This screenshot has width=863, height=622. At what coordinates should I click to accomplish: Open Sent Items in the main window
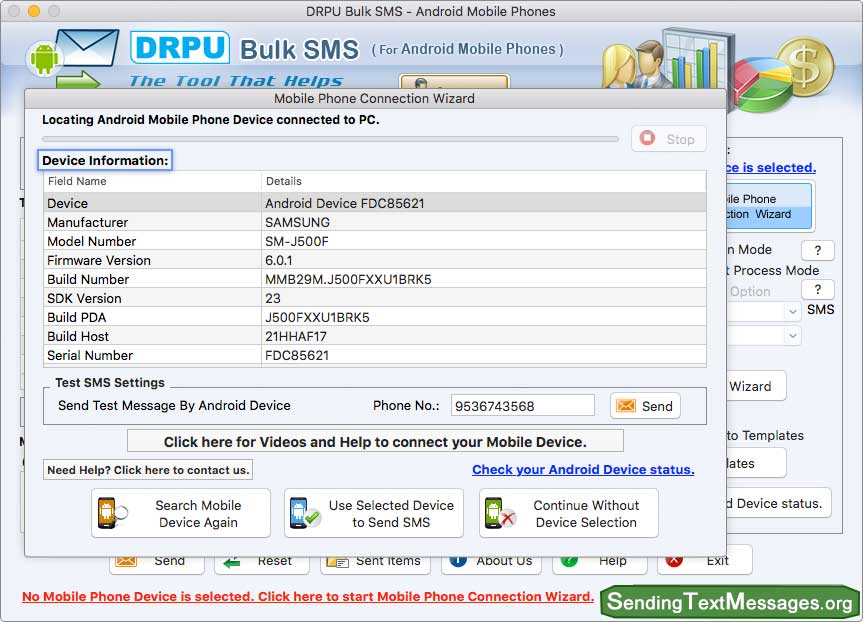point(375,564)
